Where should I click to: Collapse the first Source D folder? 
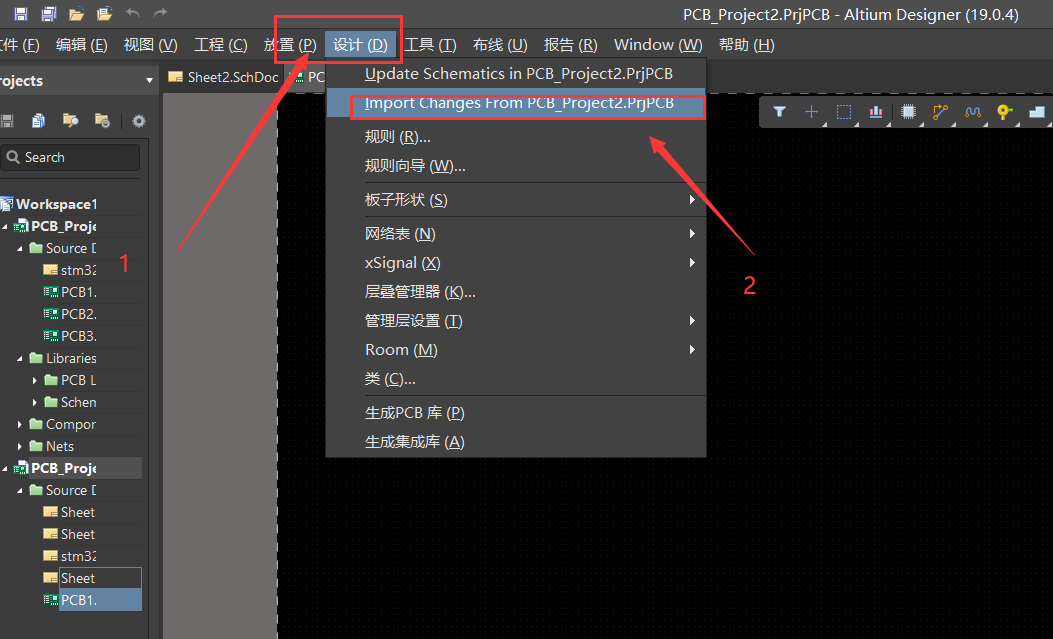coord(19,248)
